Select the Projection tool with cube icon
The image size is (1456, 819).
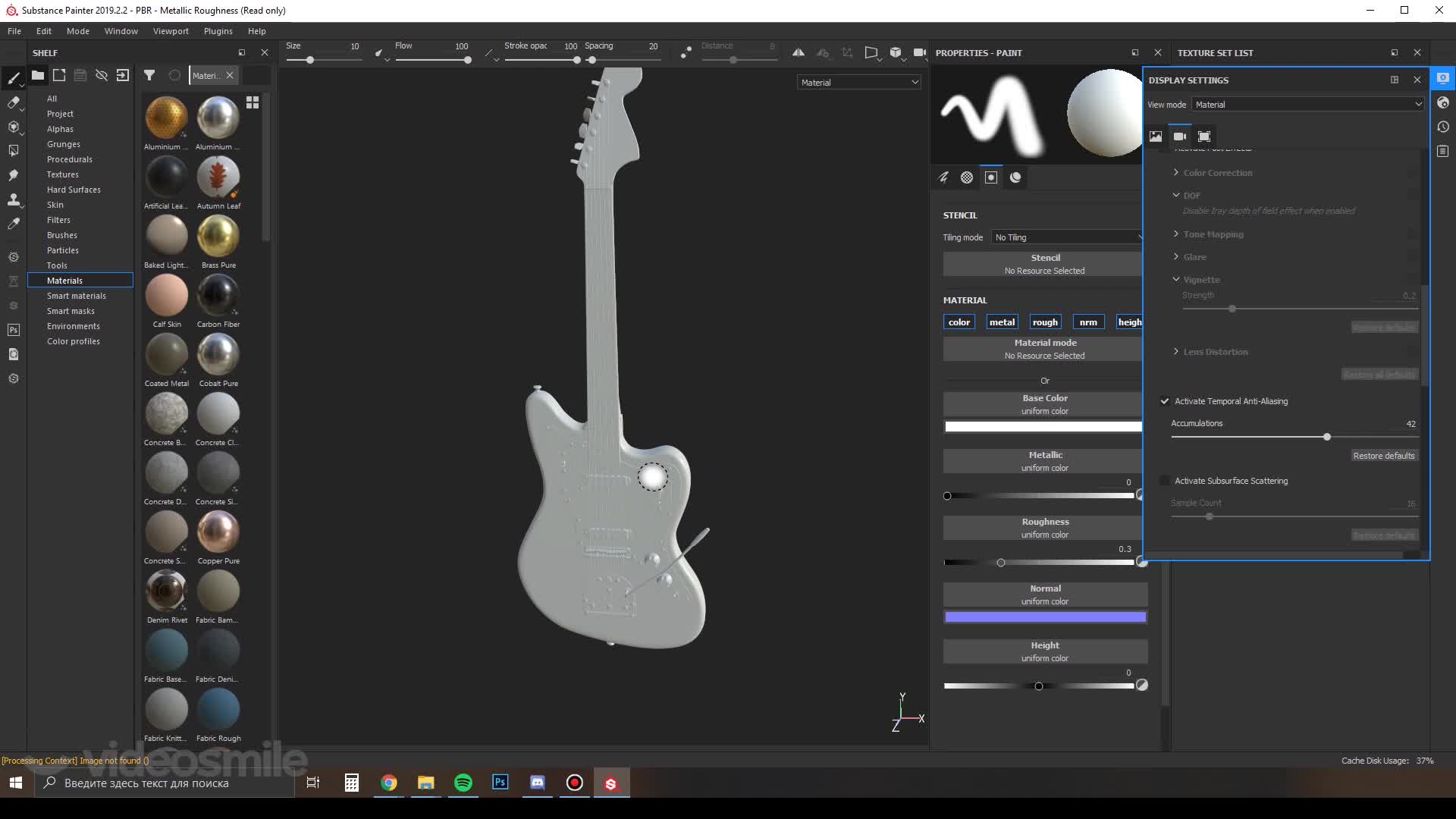14,127
